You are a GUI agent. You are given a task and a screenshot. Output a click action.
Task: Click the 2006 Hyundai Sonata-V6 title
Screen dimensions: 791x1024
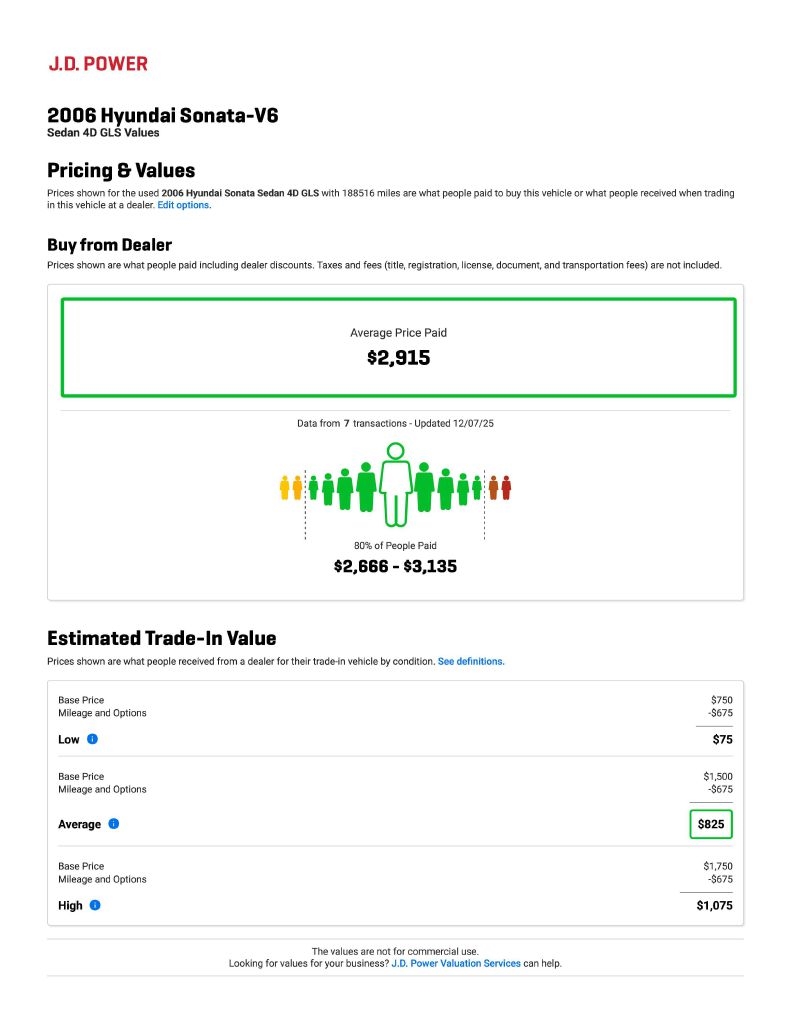163,116
